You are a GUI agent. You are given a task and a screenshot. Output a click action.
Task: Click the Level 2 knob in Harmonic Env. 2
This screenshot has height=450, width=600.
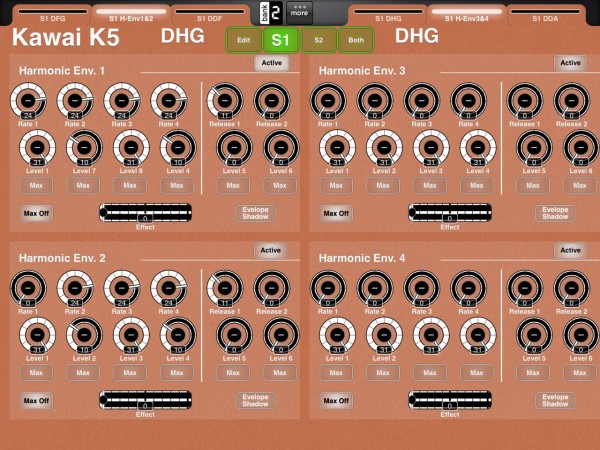84,335
